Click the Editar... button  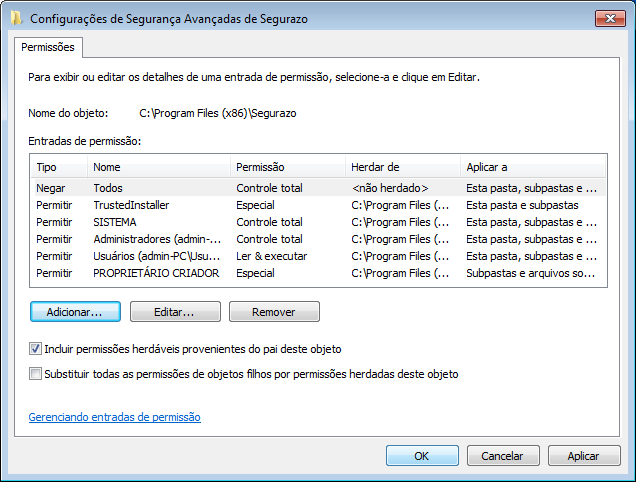coord(175,312)
